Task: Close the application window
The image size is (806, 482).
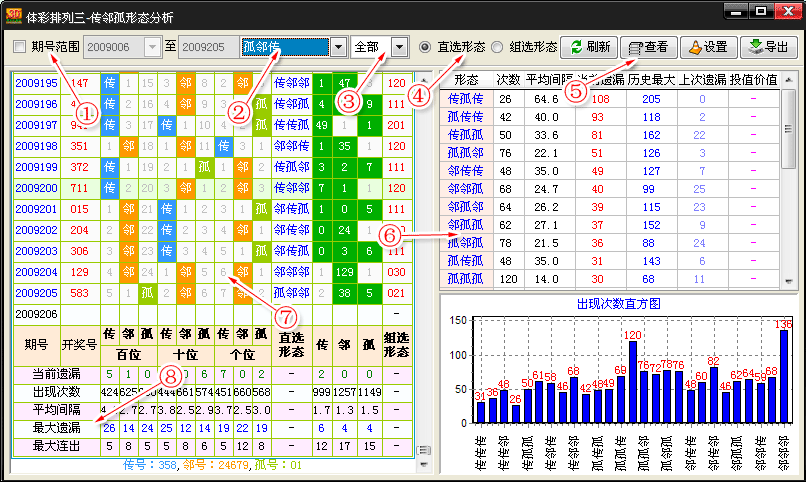Action: pyautogui.click(x=788, y=11)
